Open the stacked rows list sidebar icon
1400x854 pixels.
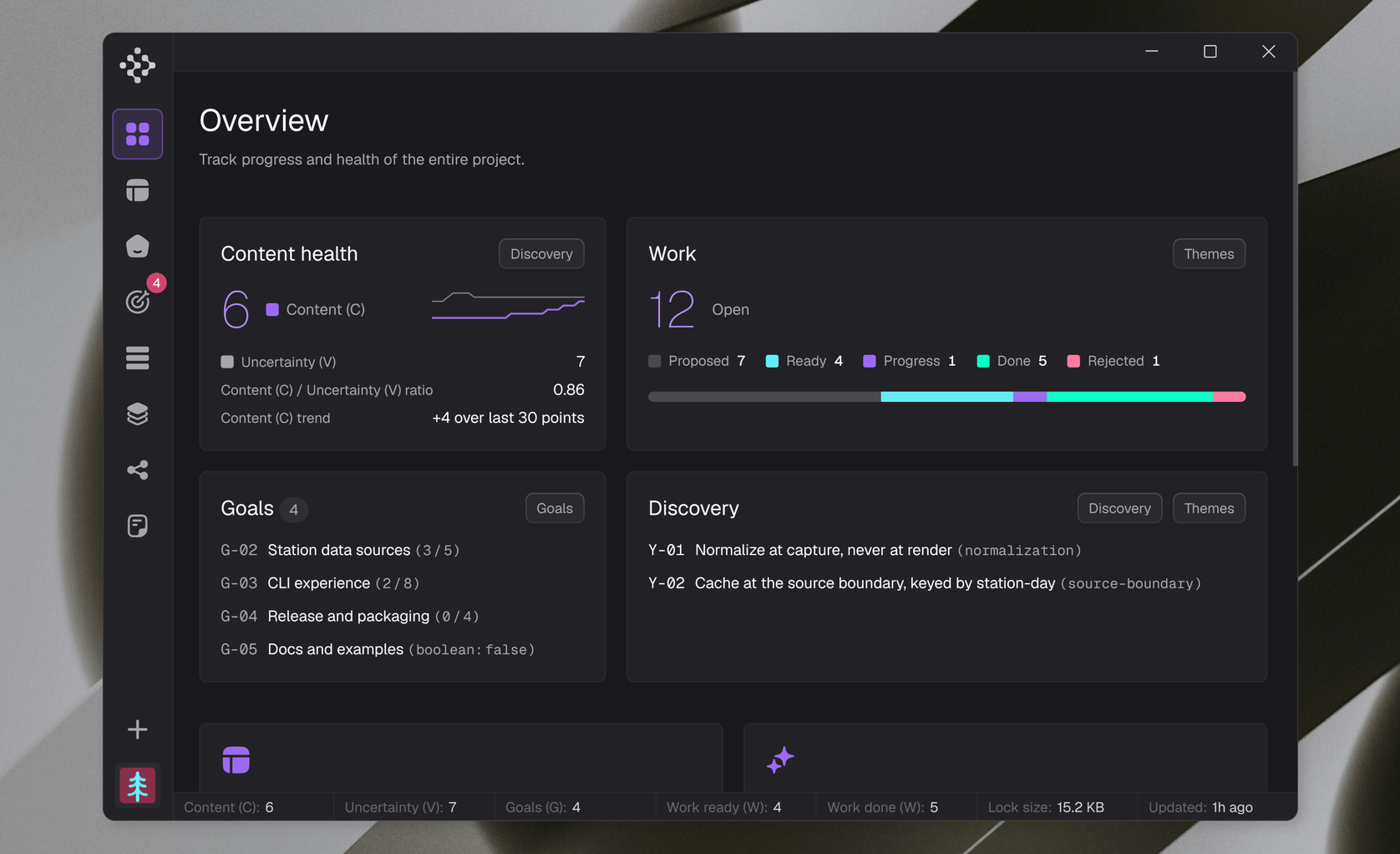(x=138, y=358)
